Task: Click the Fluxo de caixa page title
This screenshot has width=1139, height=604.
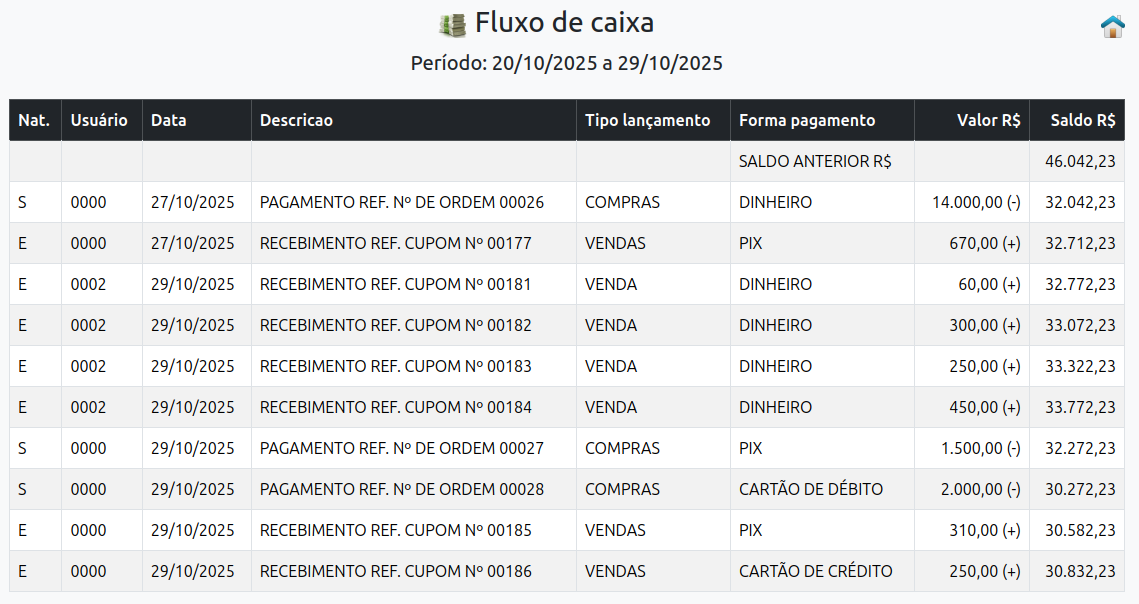Action: tap(564, 22)
